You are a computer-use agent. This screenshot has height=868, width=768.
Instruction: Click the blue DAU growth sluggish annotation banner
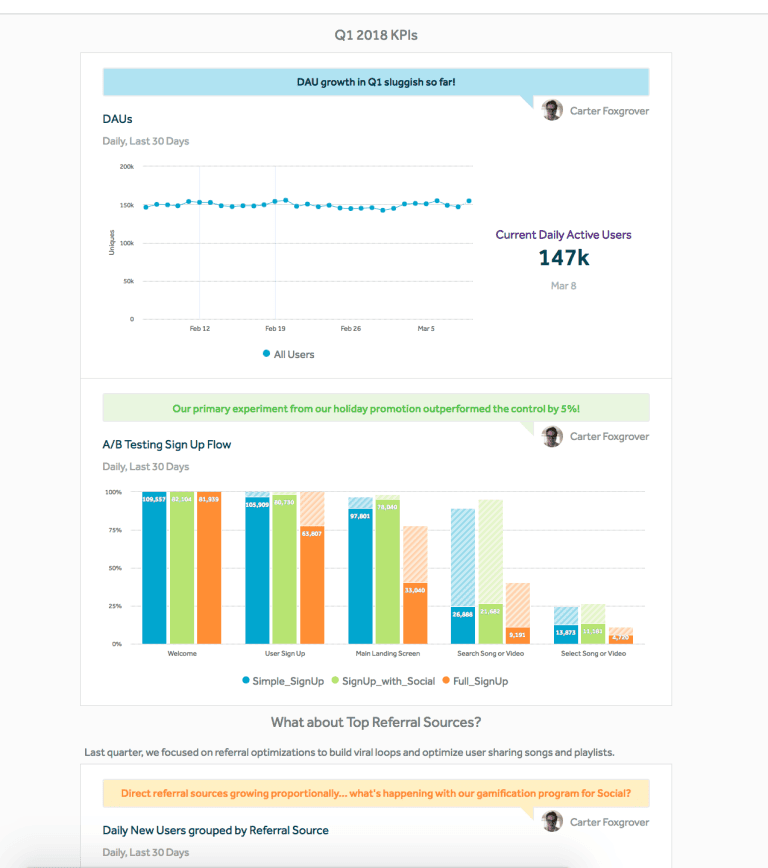(375, 81)
